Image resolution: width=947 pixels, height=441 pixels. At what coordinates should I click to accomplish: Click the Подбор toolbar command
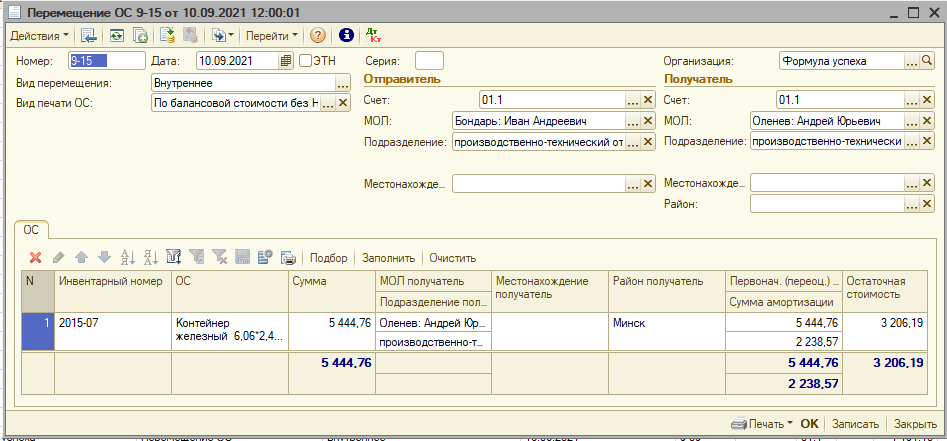(x=329, y=258)
